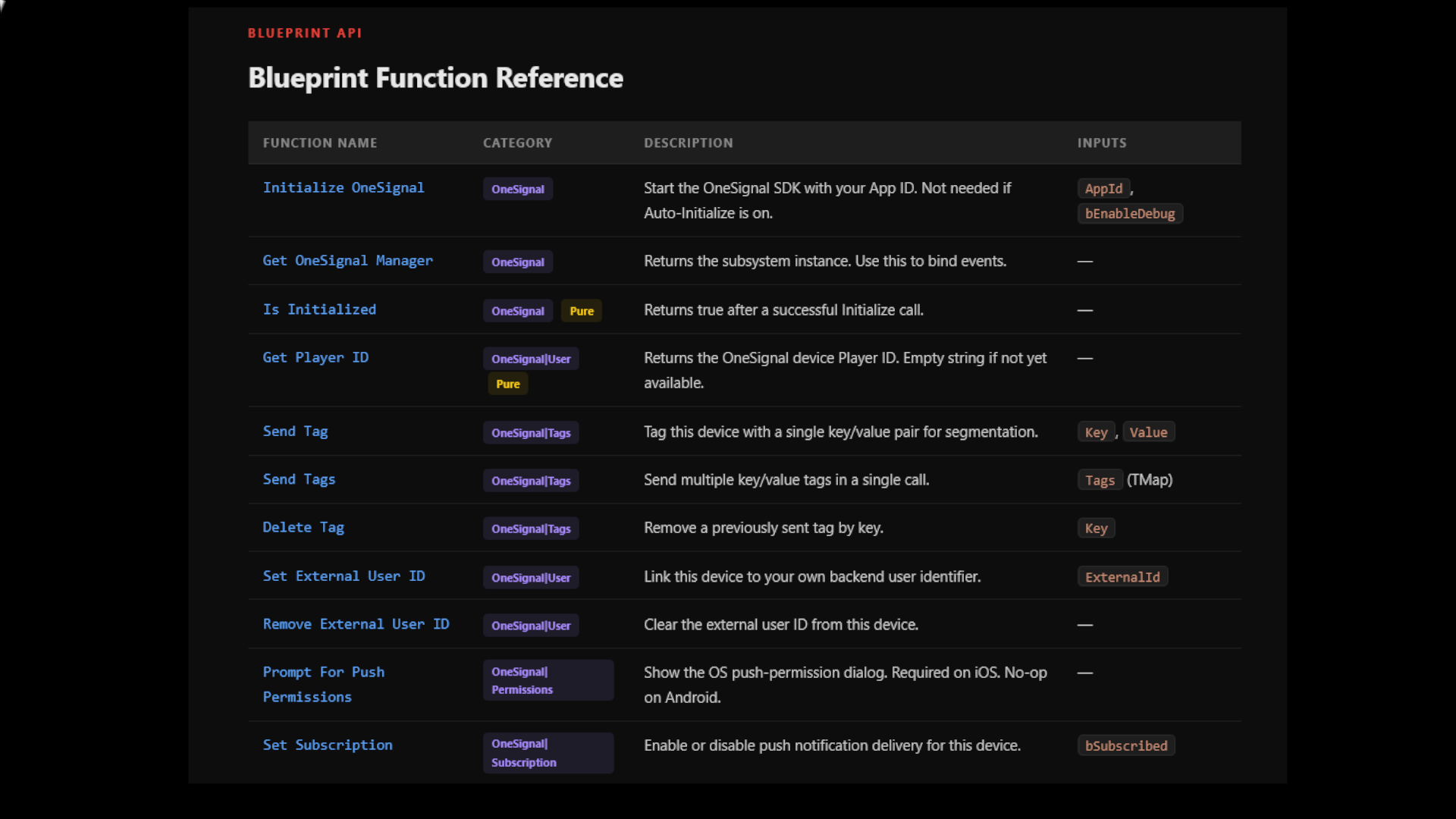This screenshot has width=1456, height=819.
Task: Click 'Clear the external user ID from this device.'
Action: click(781, 624)
